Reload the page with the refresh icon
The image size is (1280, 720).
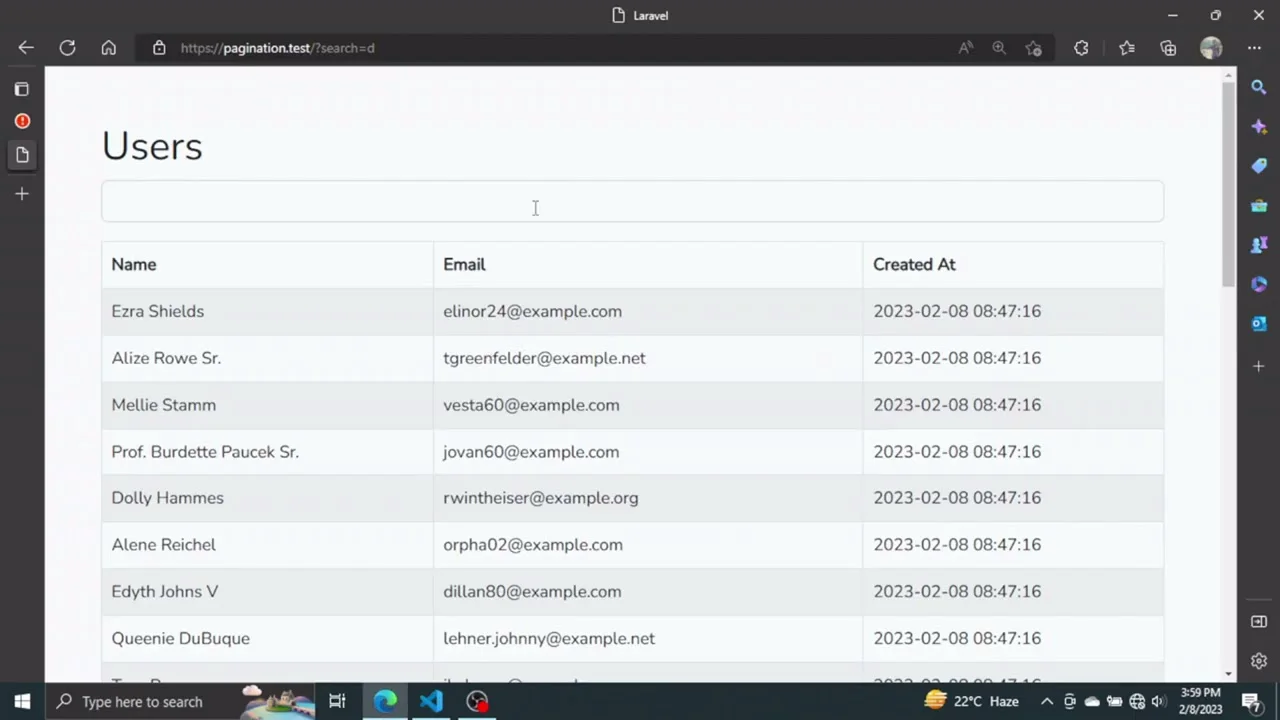67,48
